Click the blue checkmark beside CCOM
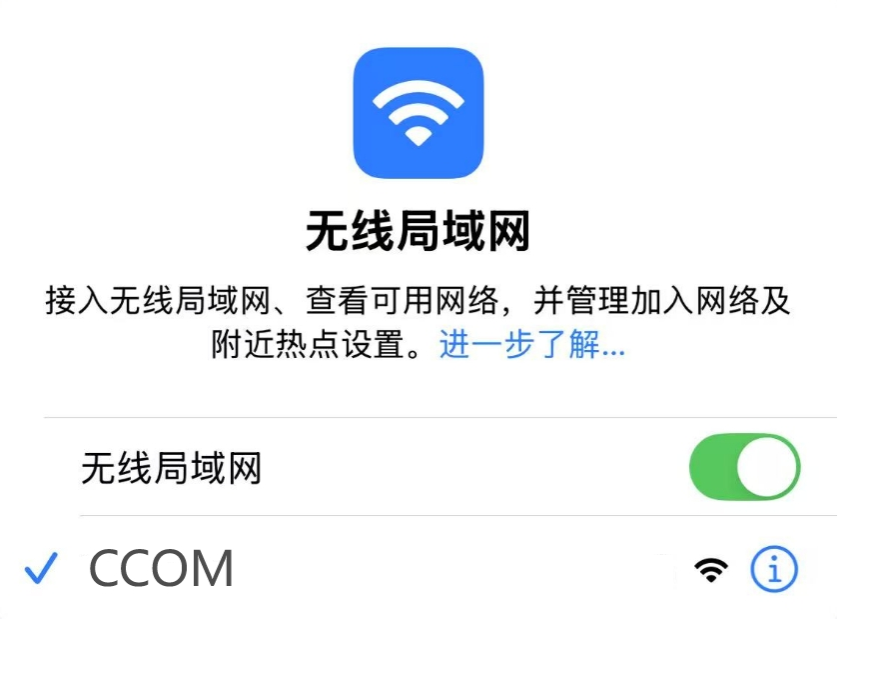Screen dimensions: 872x677 [41, 568]
